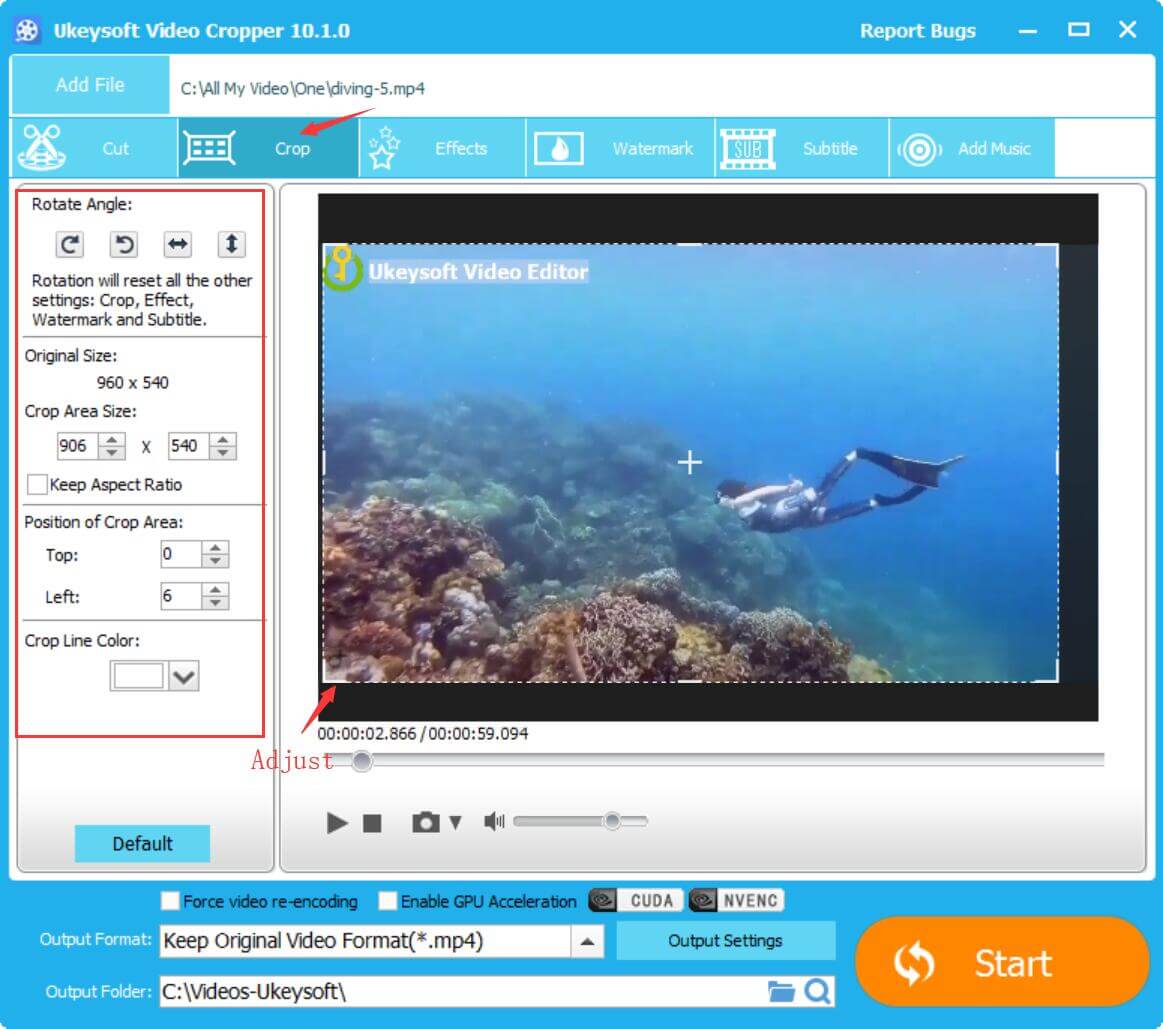Play the video preview
Viewport: 1163px width, 1029px height.
pos(337,822)
